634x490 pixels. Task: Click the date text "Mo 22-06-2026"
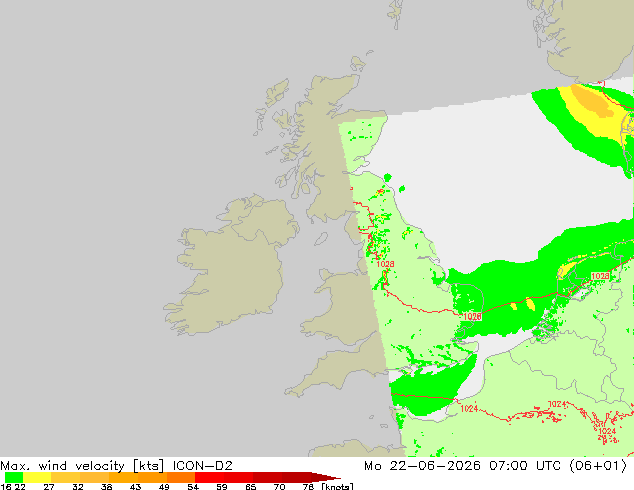(x=422, y=466)
